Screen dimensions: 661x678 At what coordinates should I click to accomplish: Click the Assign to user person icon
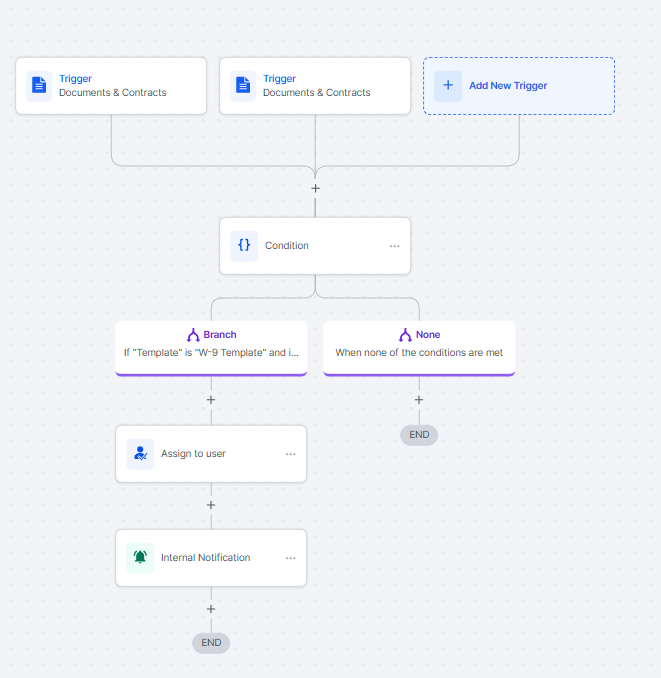click(x=140, y=454)
